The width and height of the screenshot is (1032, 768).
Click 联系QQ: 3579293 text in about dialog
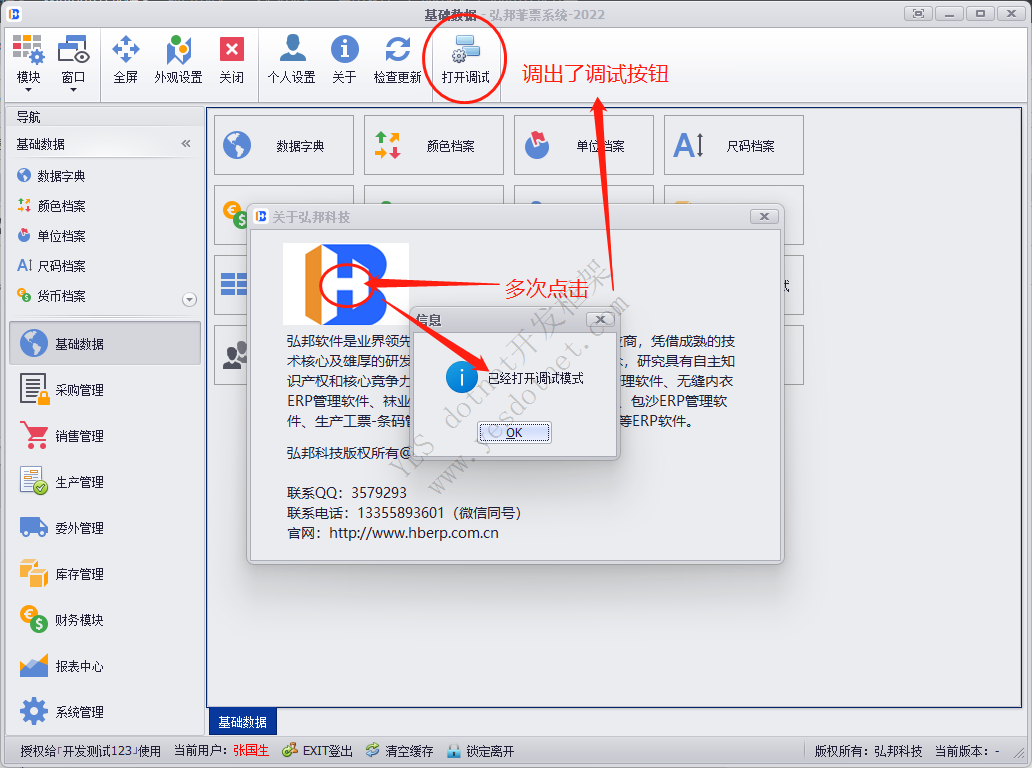click(x=347, y=493)
